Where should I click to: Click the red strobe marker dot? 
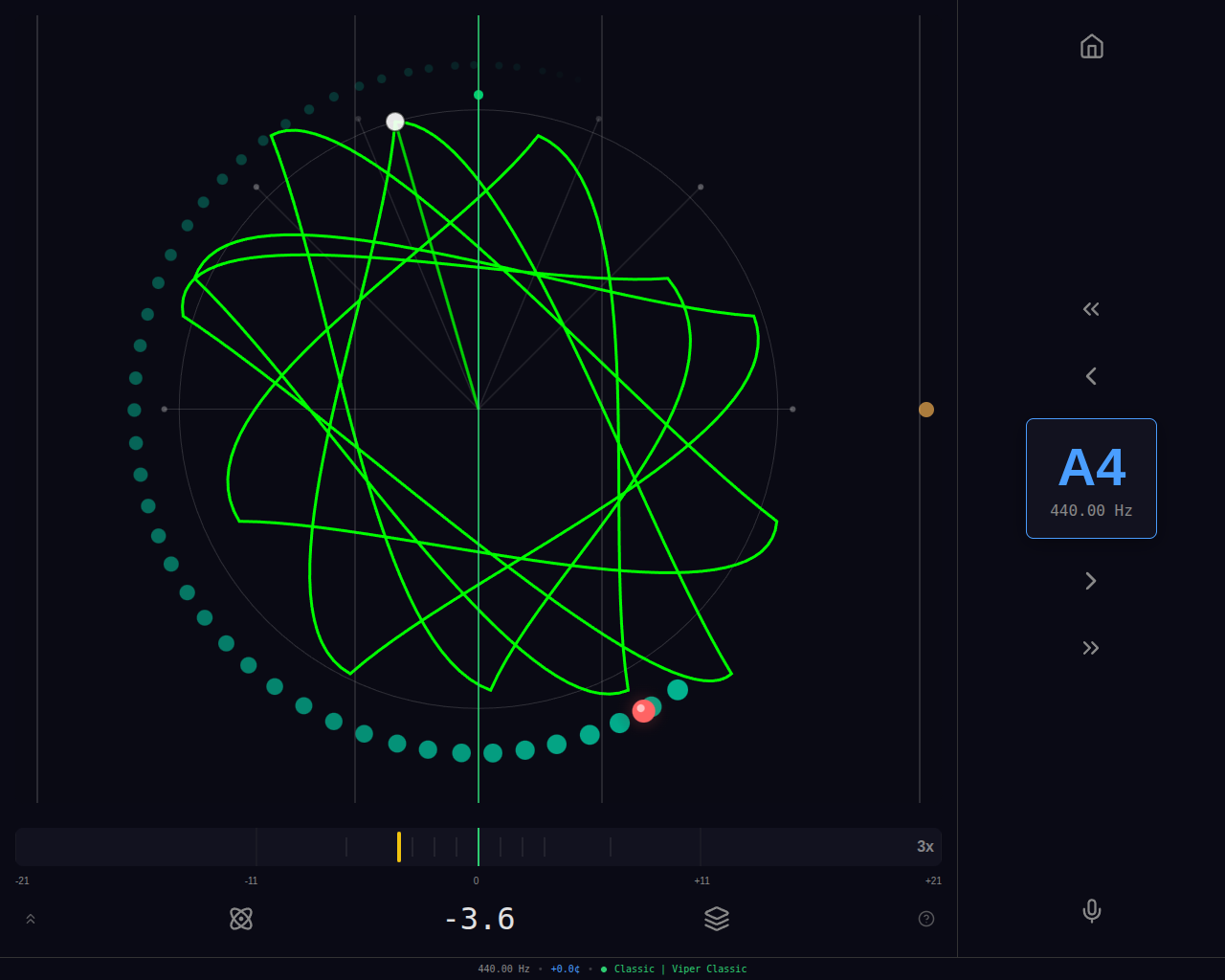[x=642, y=710]
